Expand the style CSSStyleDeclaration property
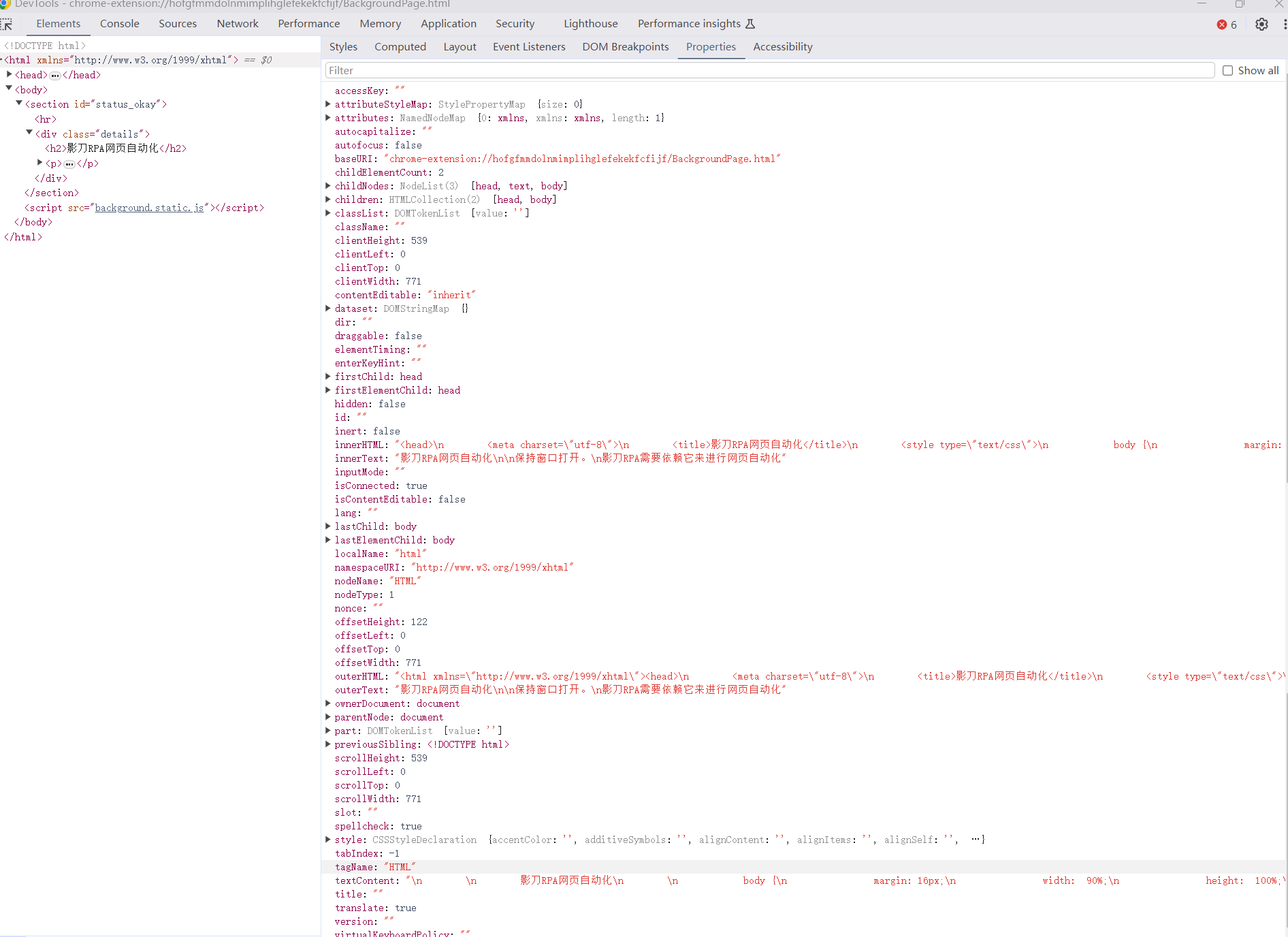1288x937 pixels. coord(328,840)
